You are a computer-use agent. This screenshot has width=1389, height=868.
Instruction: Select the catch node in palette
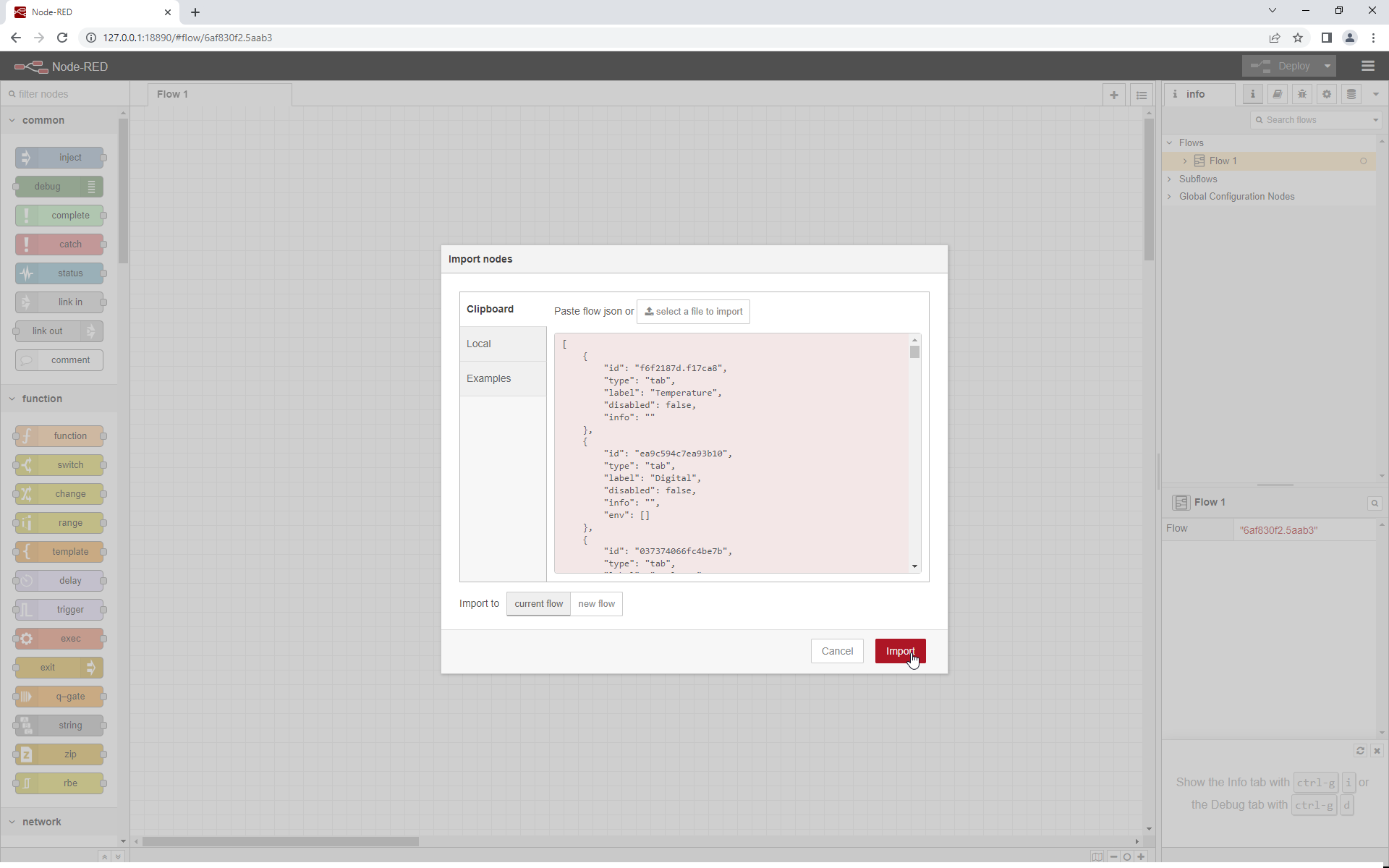tap(59, 244)
